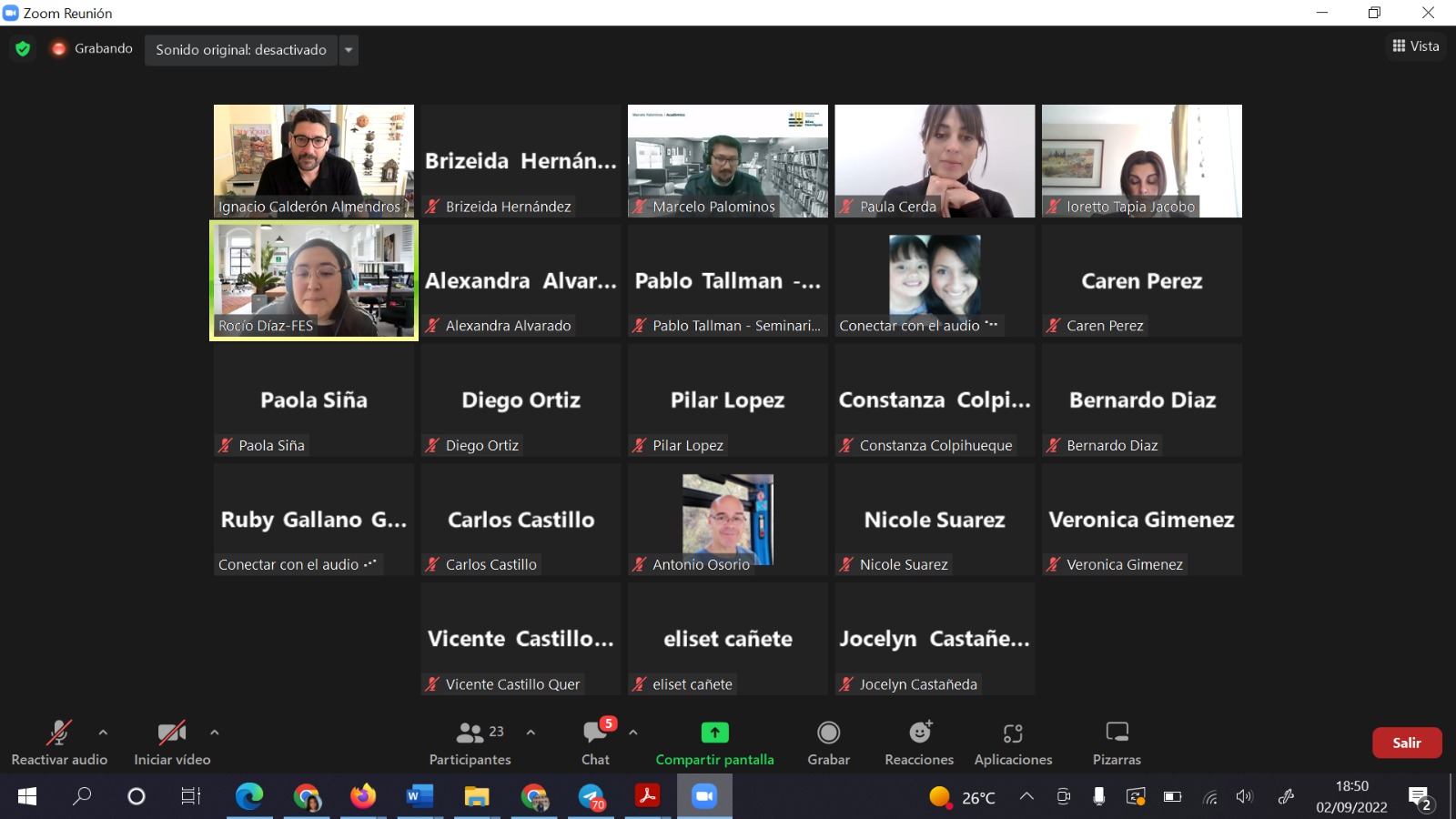The height and width of the screenshot is (819, 1456).
Task: Open the Reacciones menu
Action: [x=919, y=743]
